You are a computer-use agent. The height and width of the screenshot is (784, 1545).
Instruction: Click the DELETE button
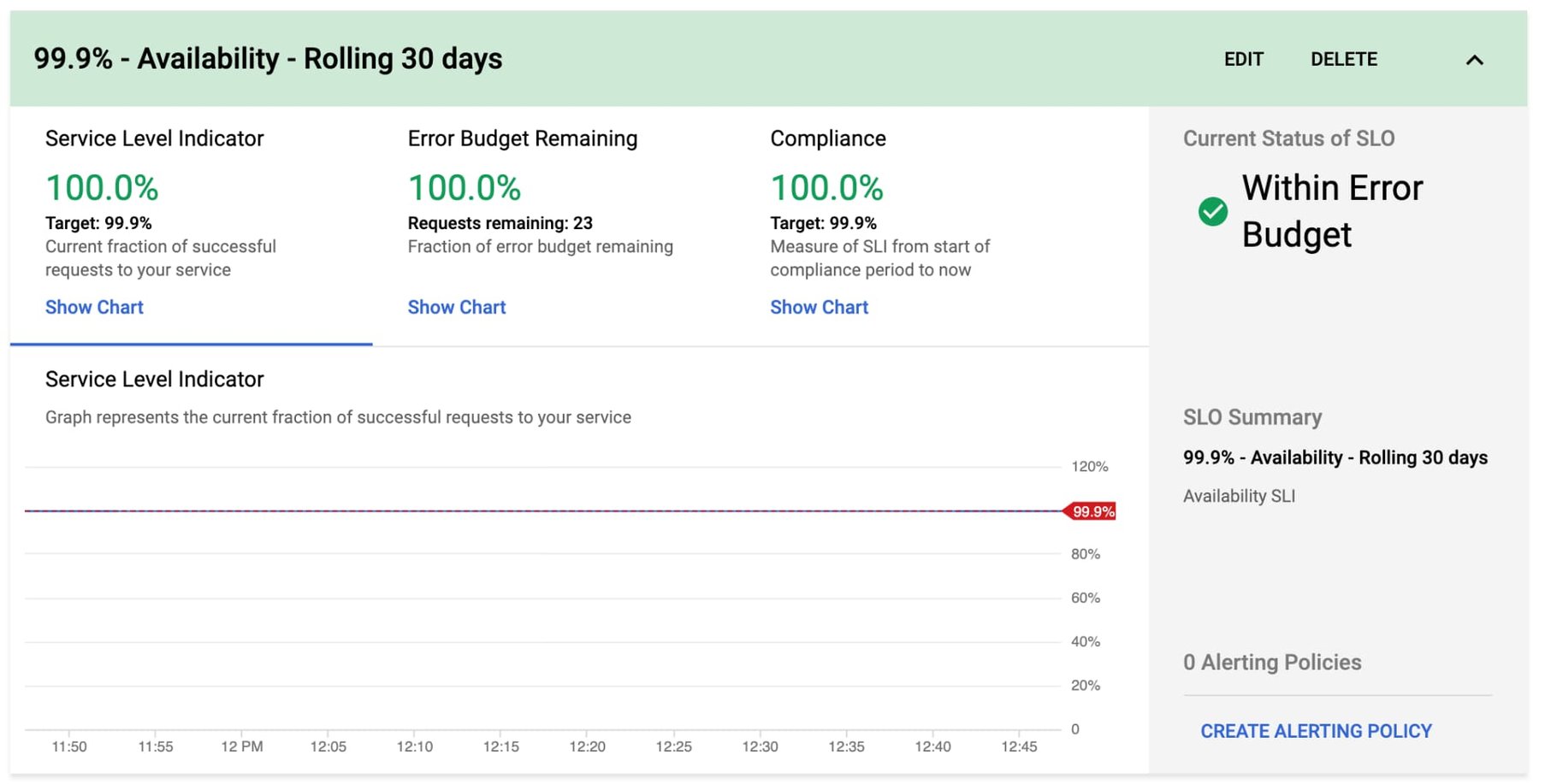click(1343, 60)
